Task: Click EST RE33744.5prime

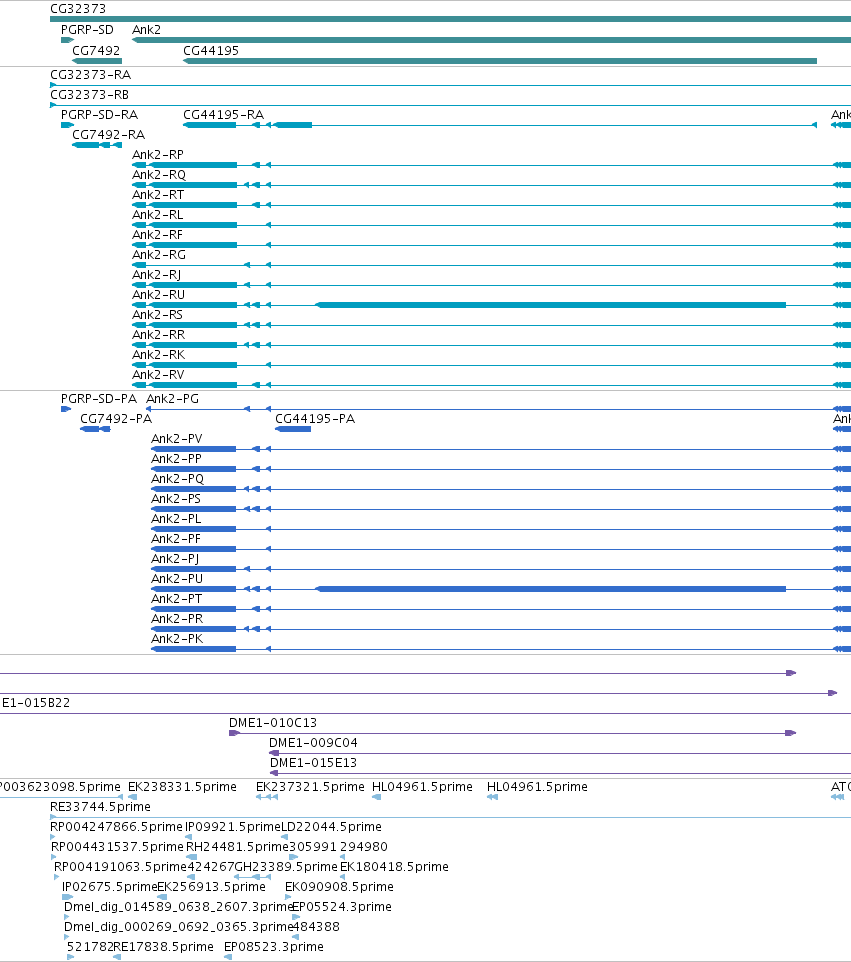Action: coord(100,807)
